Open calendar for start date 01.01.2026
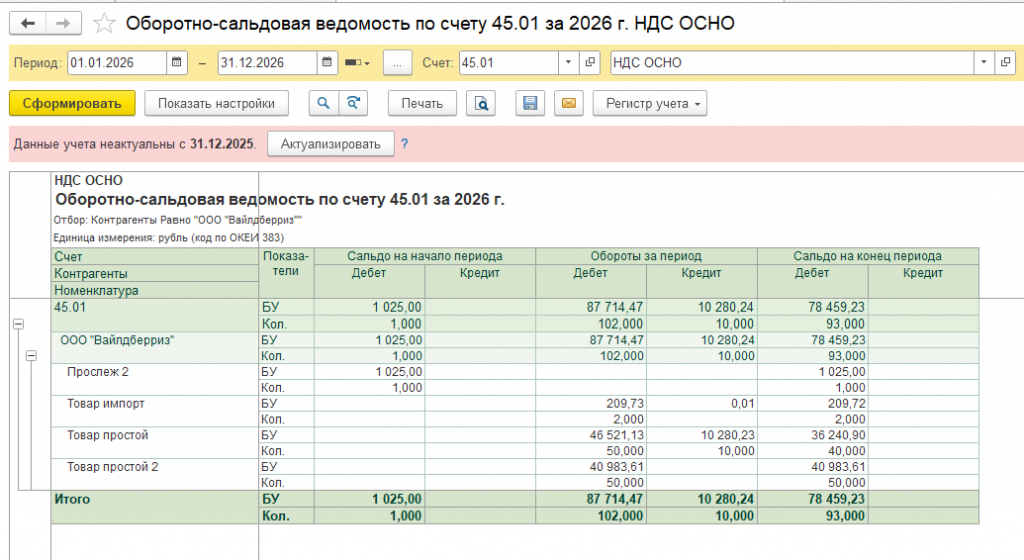 [x=176, y=63]
